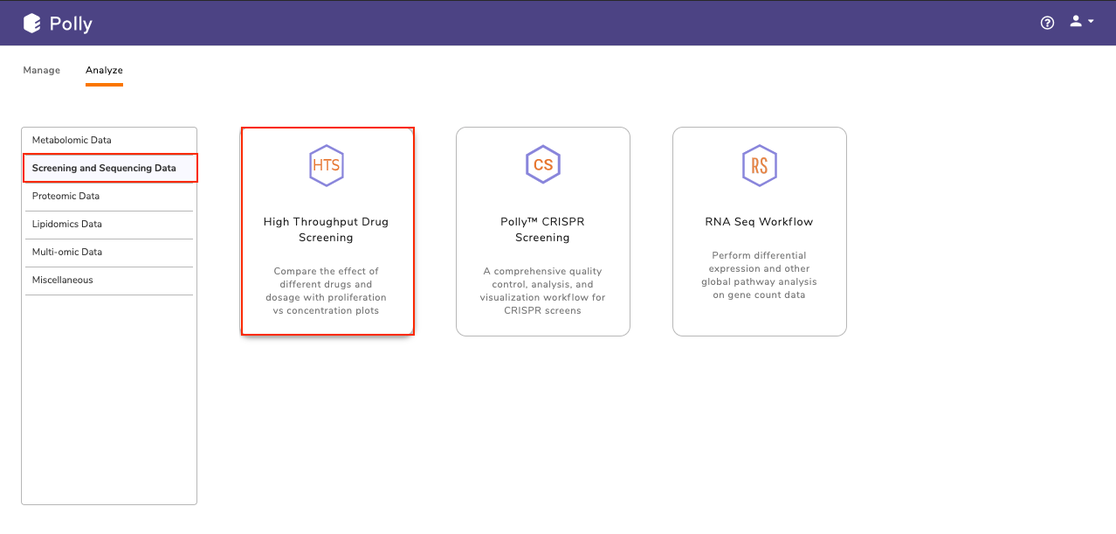The height and width of the screenshot is (534, 1116).
Task: Click the gene count data description text
Action: tap(759, 275)
